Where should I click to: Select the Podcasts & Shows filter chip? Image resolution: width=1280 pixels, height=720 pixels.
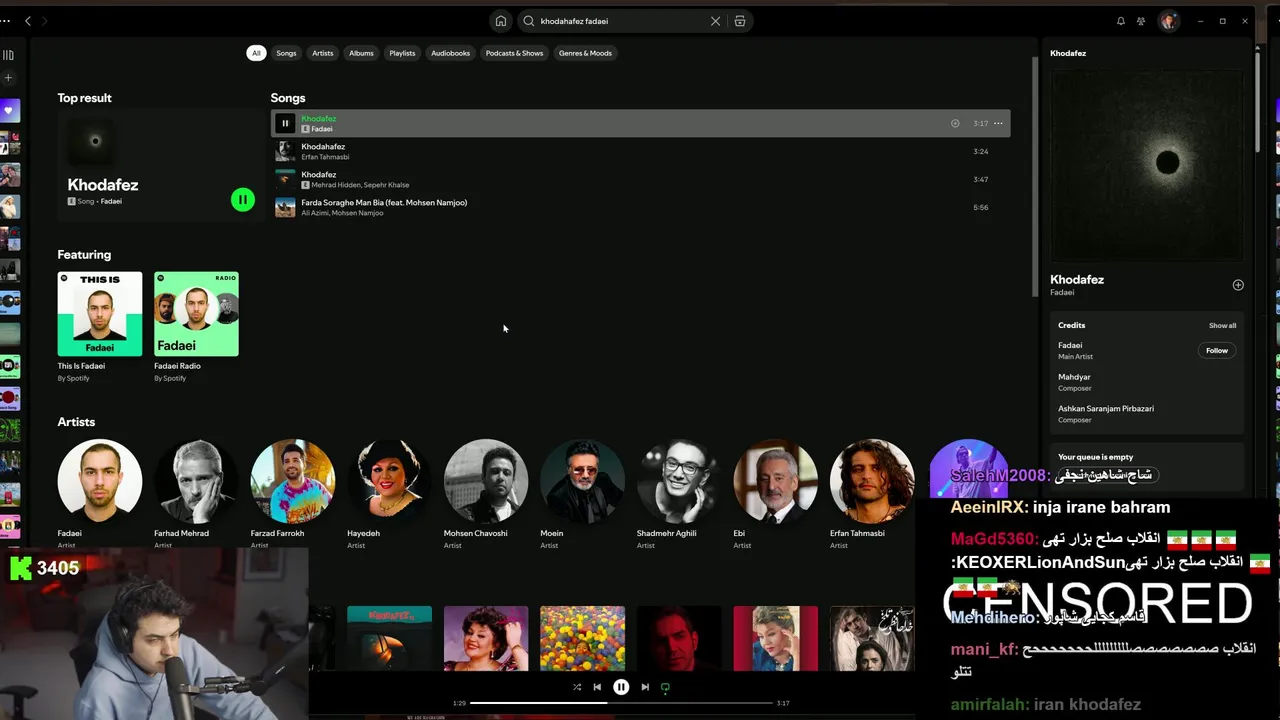514,53
